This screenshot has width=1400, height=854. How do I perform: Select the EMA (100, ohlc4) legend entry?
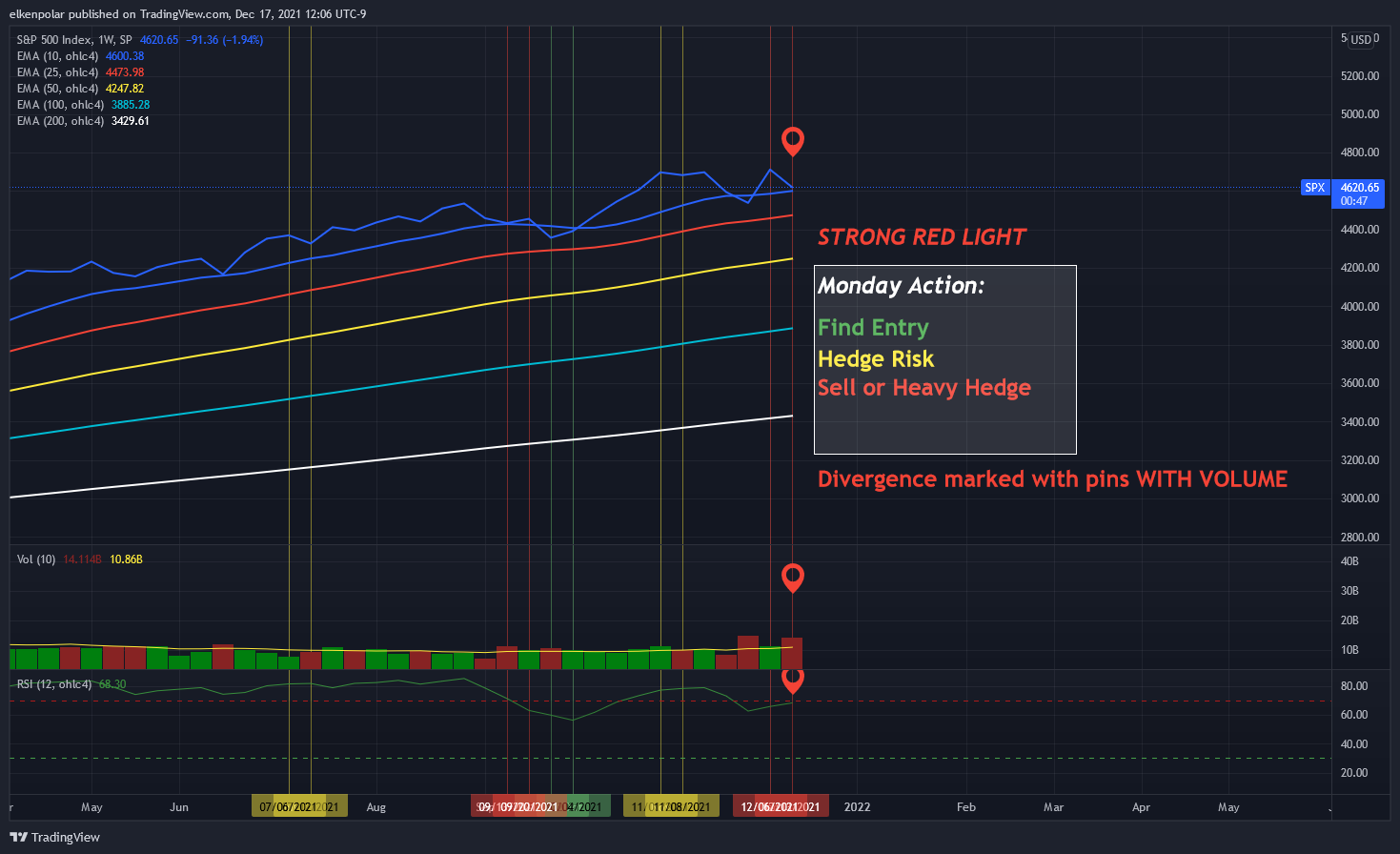tap(60, 105)
